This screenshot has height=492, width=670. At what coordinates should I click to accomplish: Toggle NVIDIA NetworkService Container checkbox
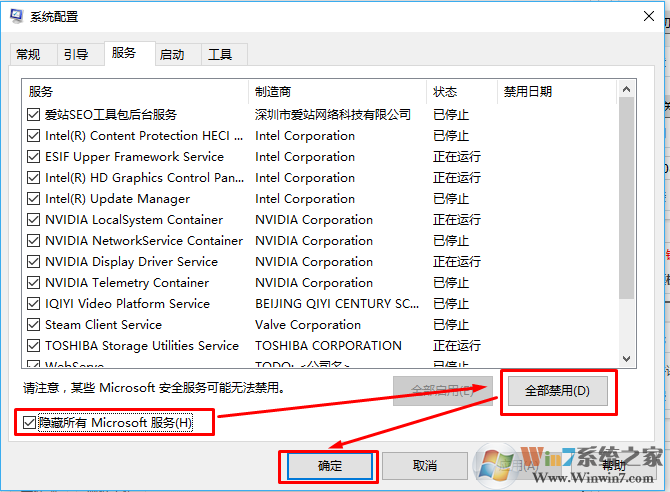33,240
